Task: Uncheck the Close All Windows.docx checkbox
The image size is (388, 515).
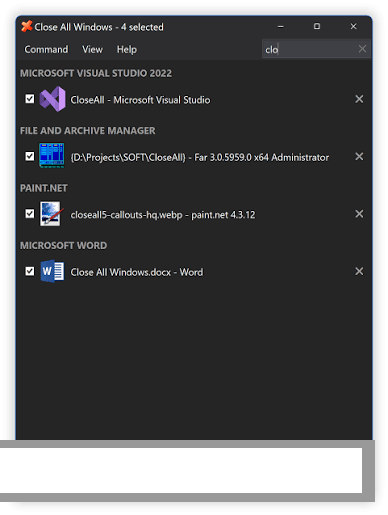Action: click(x=30, y=271)
